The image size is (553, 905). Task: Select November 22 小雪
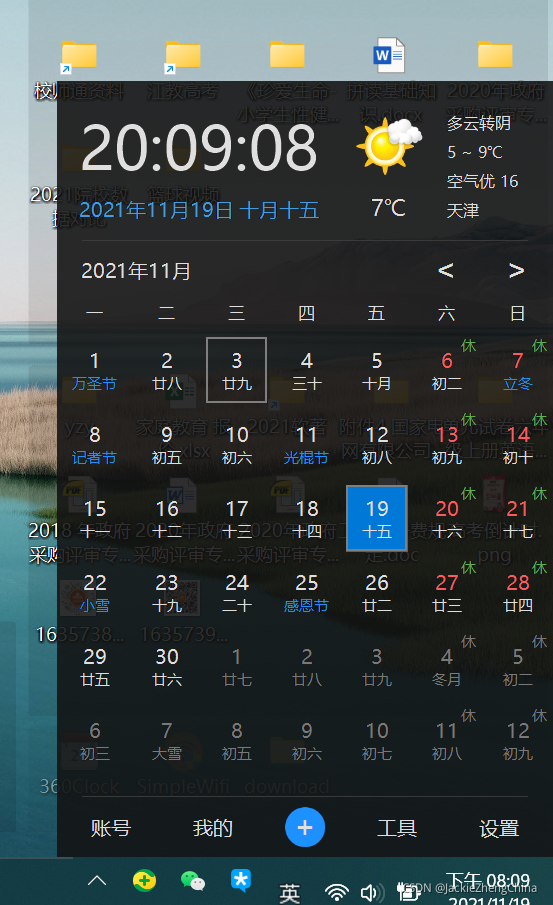point(95,592)
